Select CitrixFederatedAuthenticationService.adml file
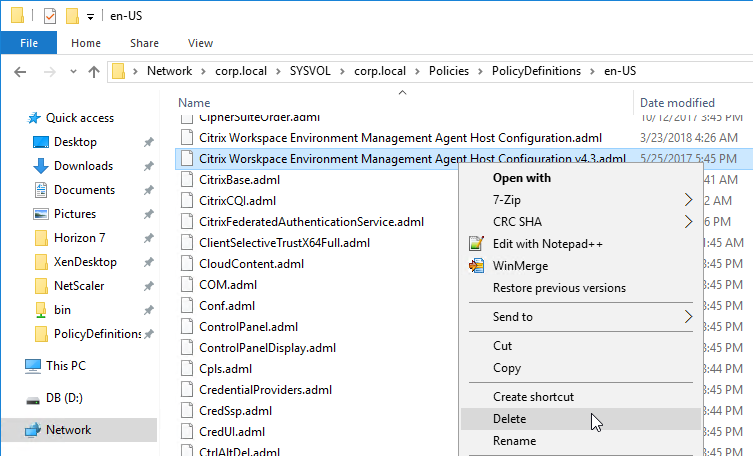753x456 pixels. (312, 222)
